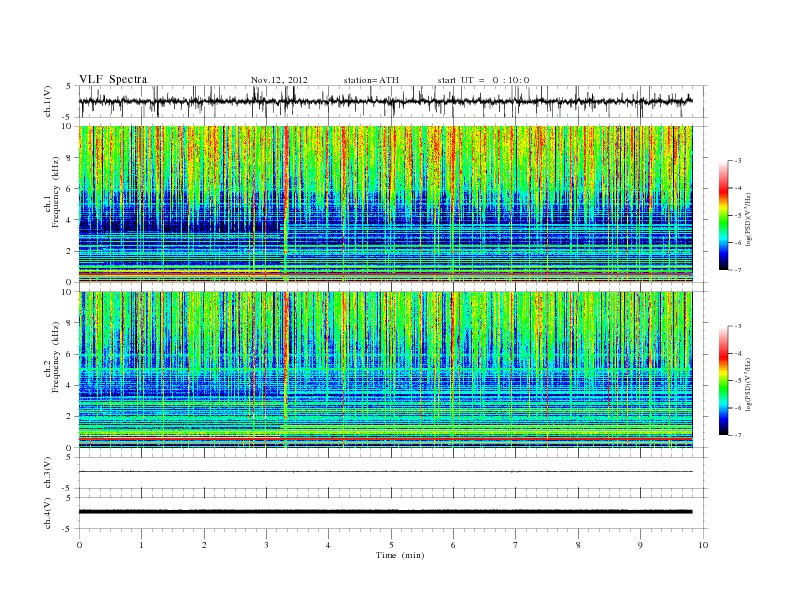
Task: Select the ch.2 "Frequency (kHz)" axis label
Action: pos(56,358)
